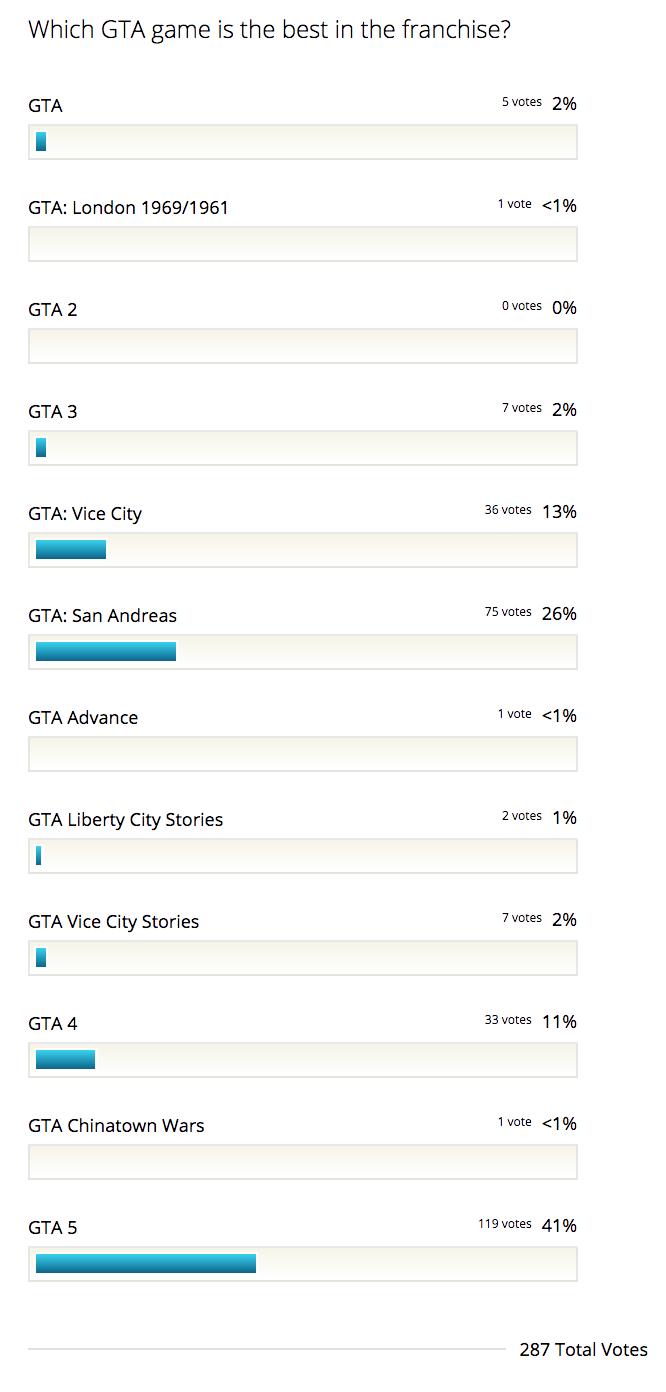
Task: Click the 11% percentage for GTA 4
Action: tap(559, 1022)
